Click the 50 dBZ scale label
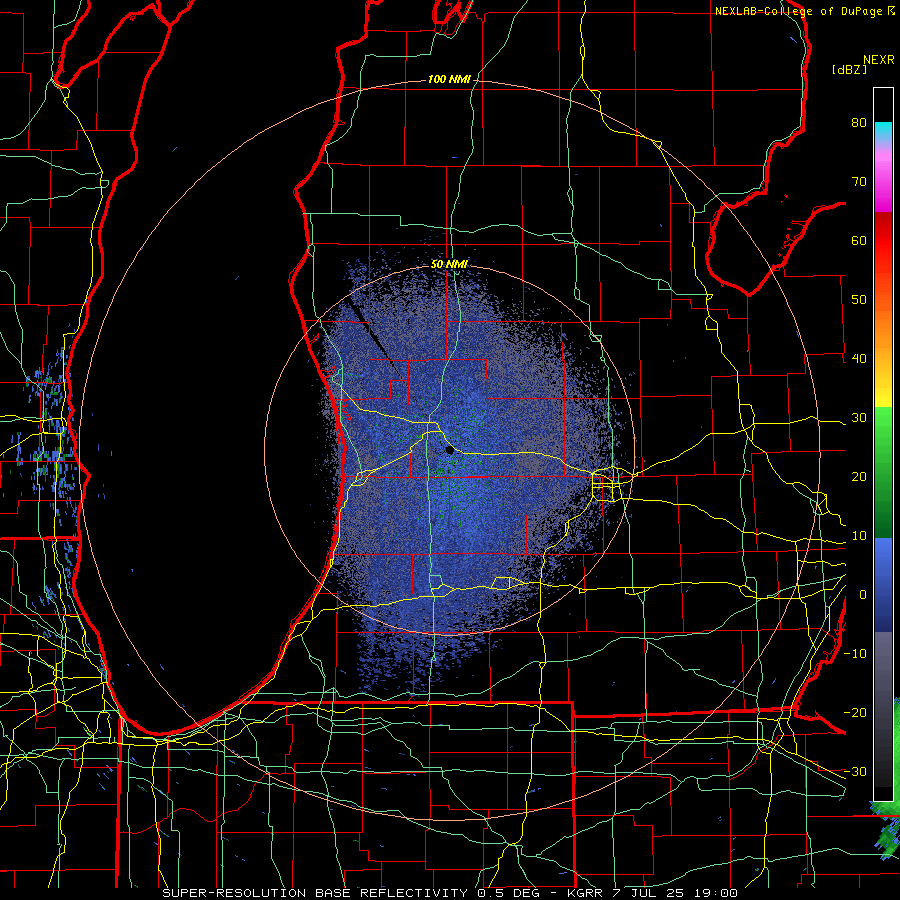The height and width of the screenshot is (900, 900). tap(859, 300)
